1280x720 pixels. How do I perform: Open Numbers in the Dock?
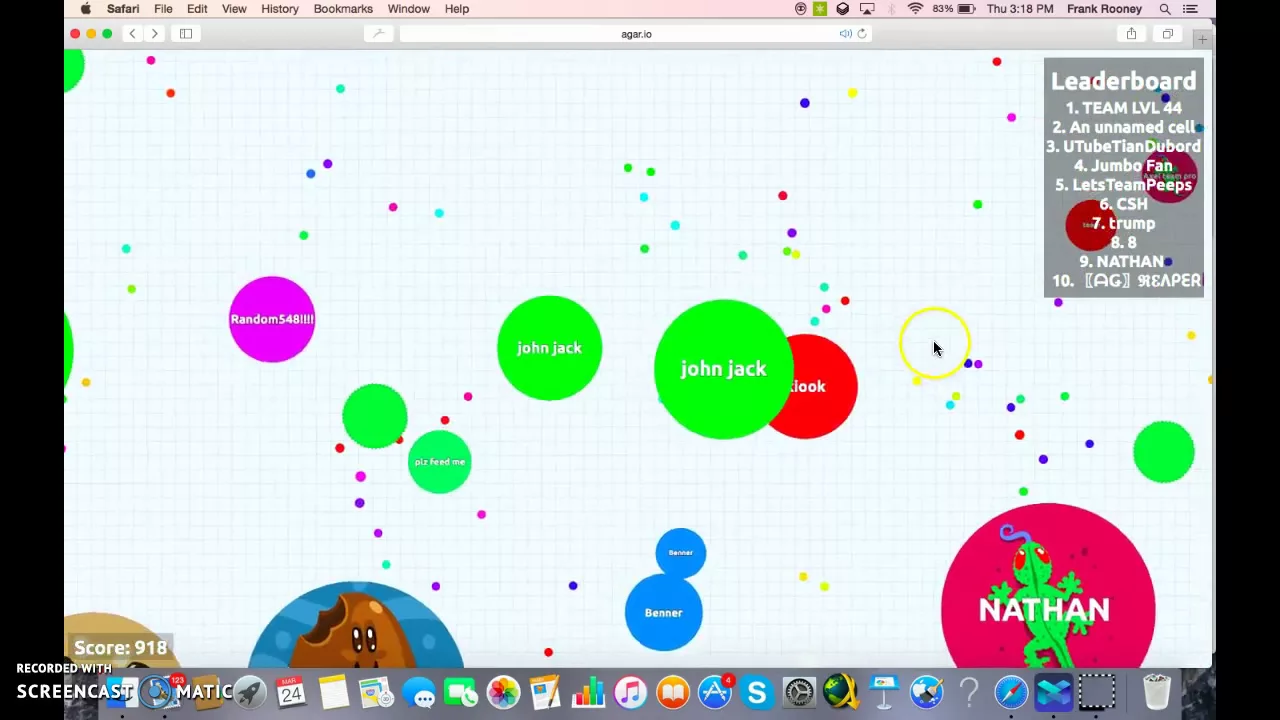tap(588, 692)
